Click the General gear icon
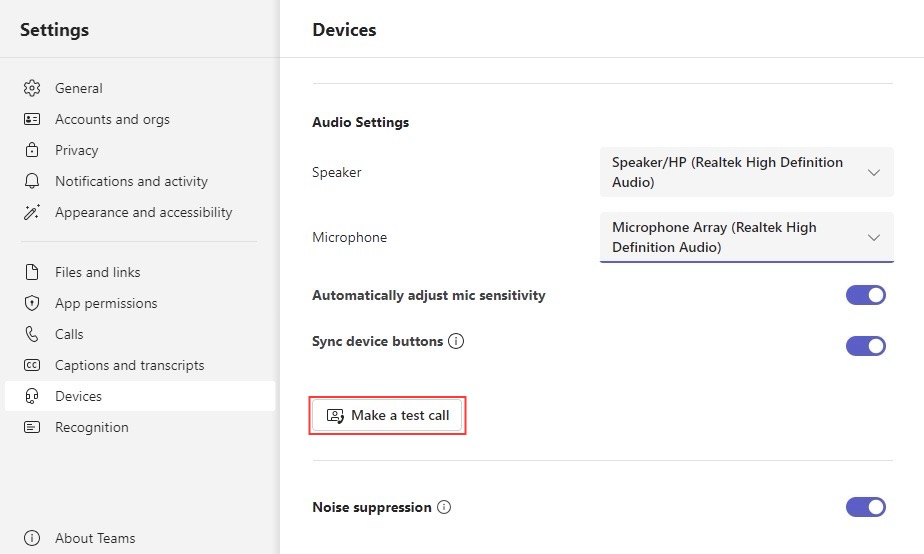 point(32,88)
